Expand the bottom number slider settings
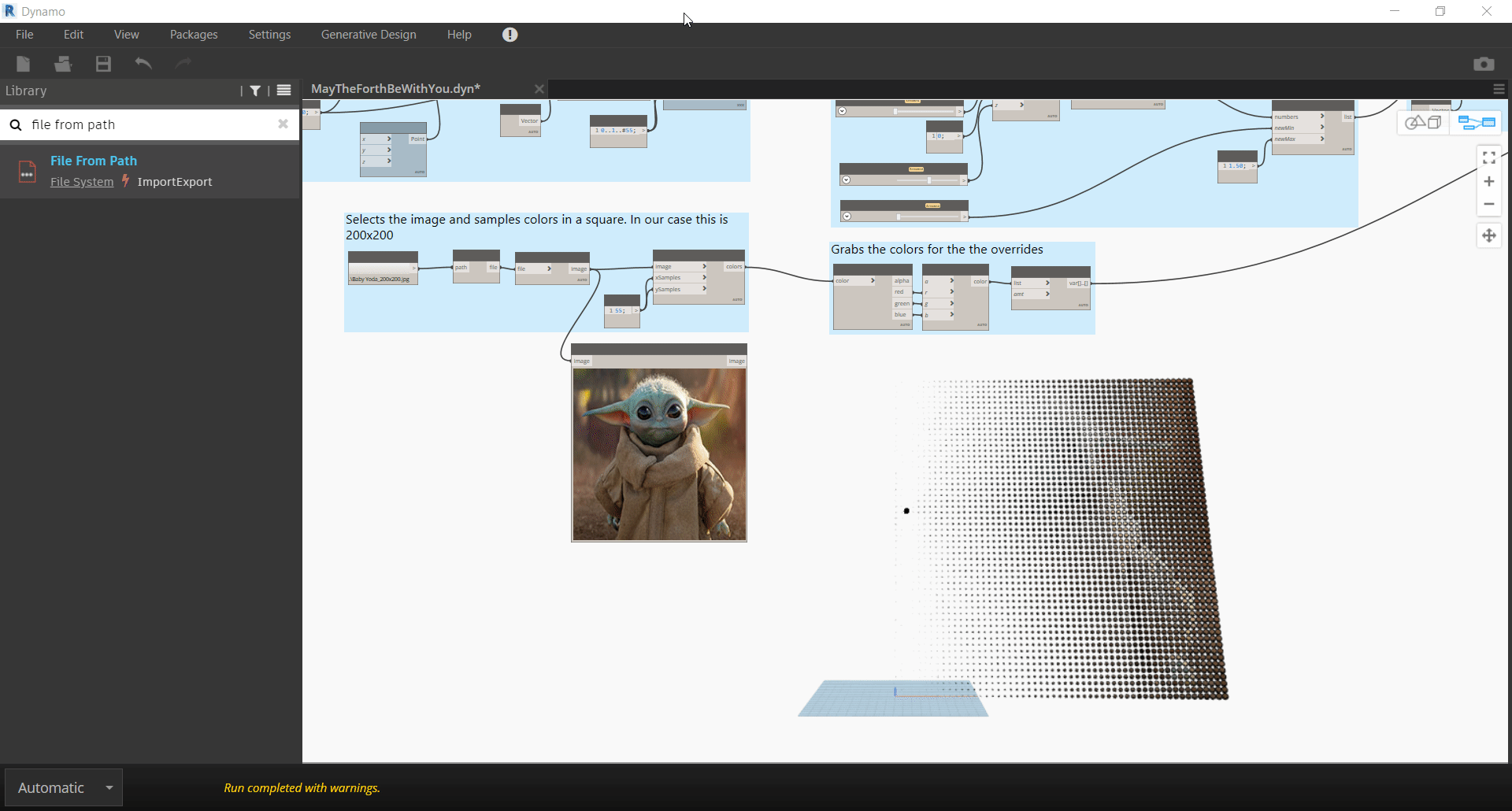The image size is (1512, 811). (847, 217)
